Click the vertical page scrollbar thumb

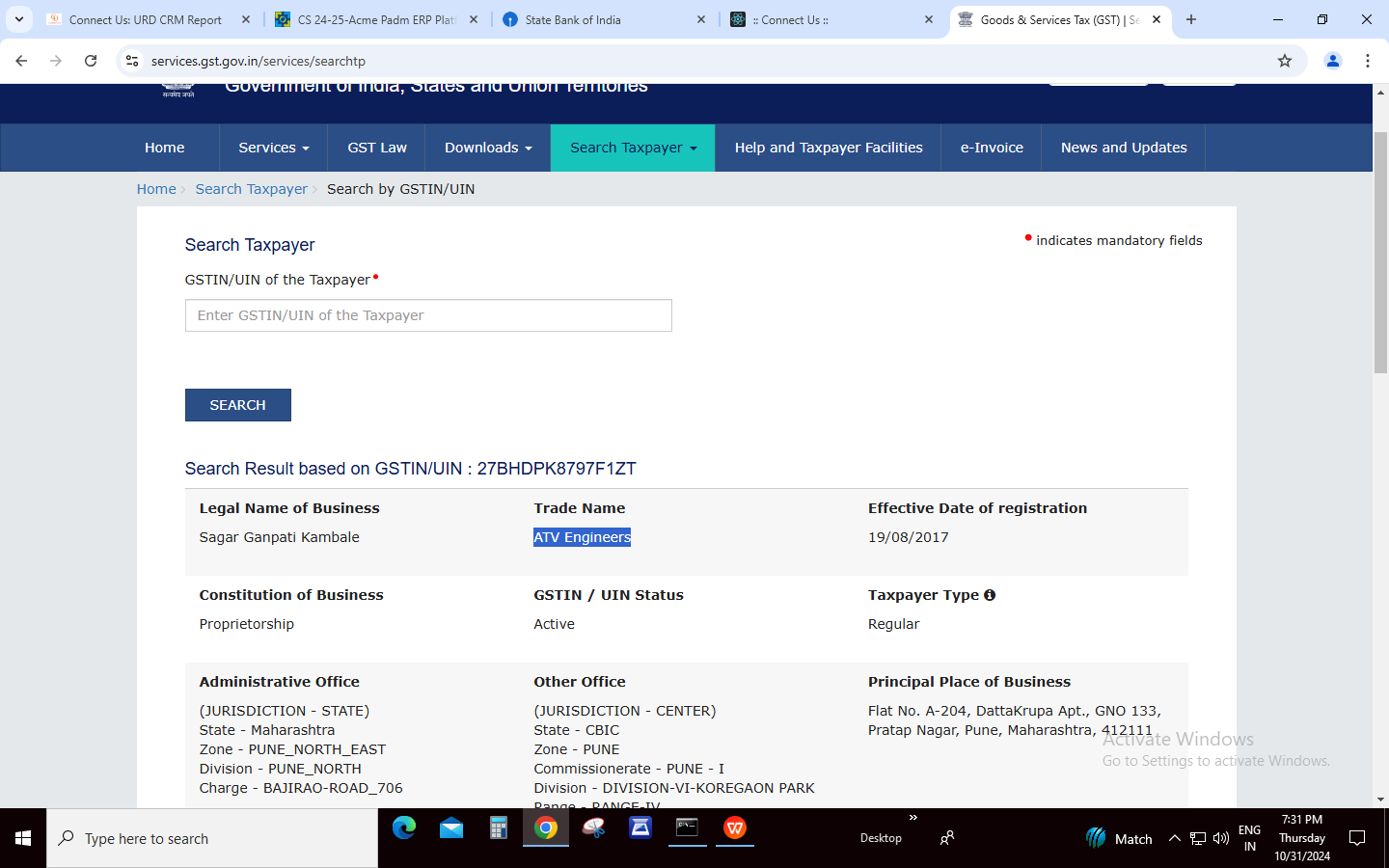(1380, 253)
